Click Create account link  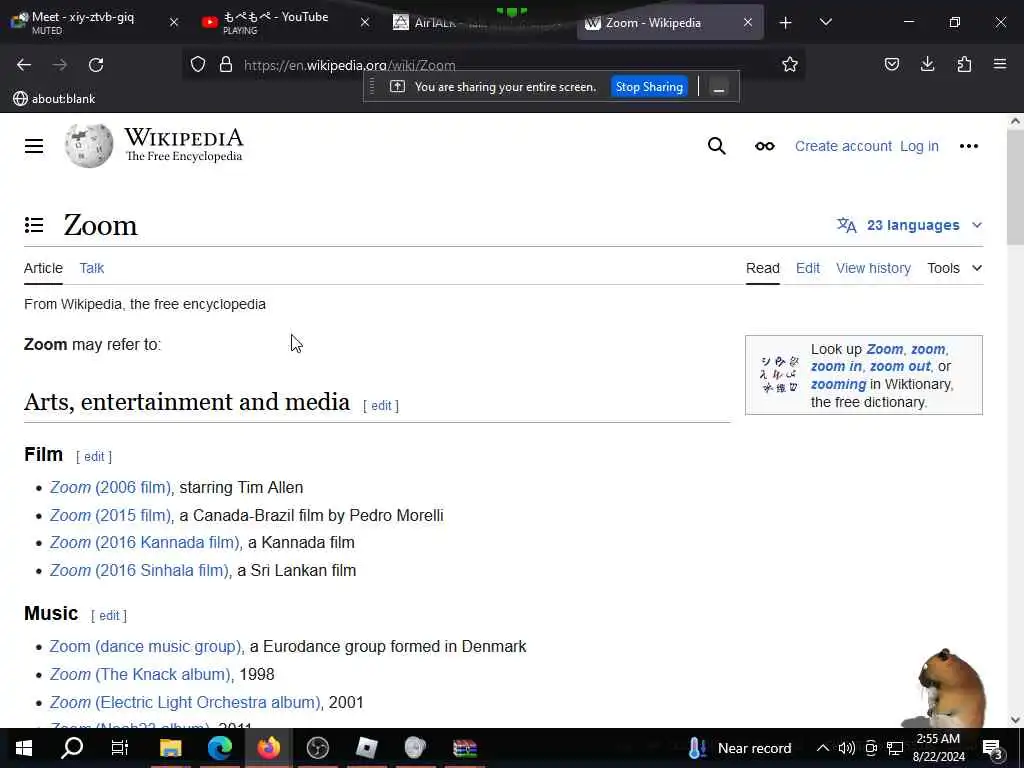(x=842, y=146)
